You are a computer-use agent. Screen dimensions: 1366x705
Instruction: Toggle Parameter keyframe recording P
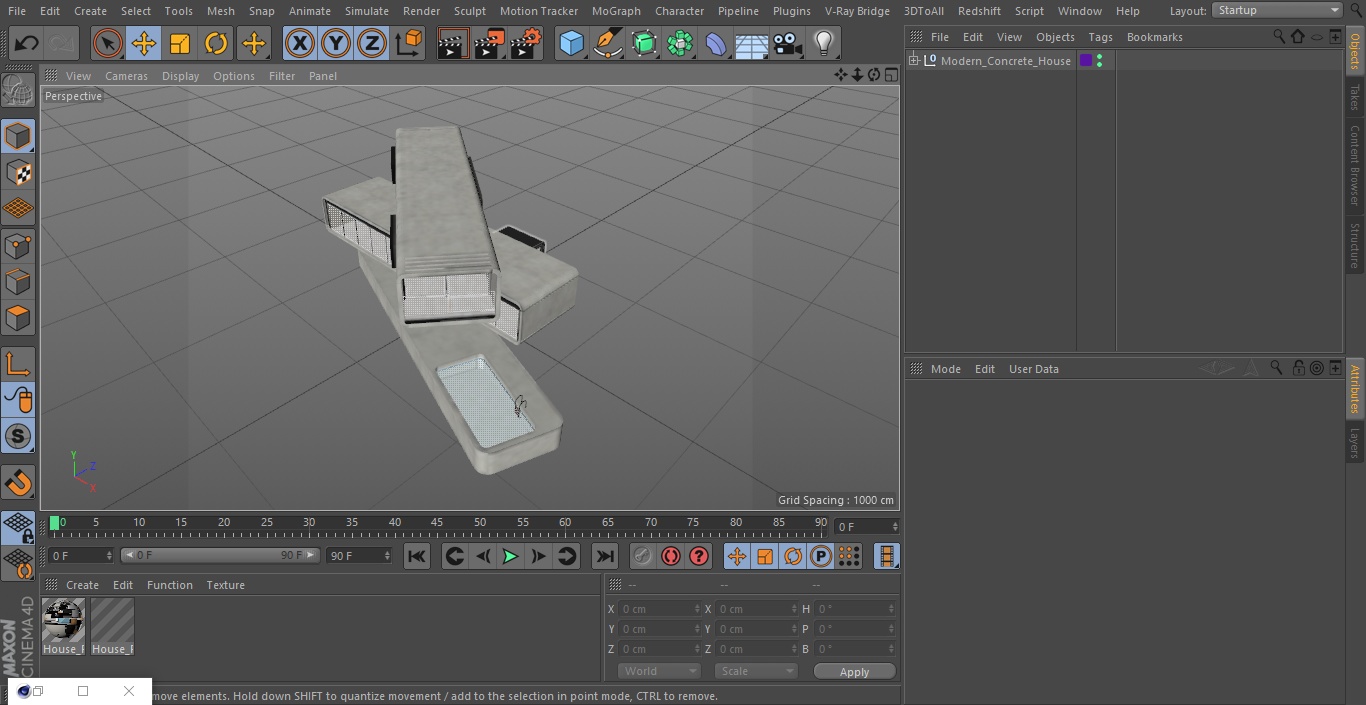point(821,556)
